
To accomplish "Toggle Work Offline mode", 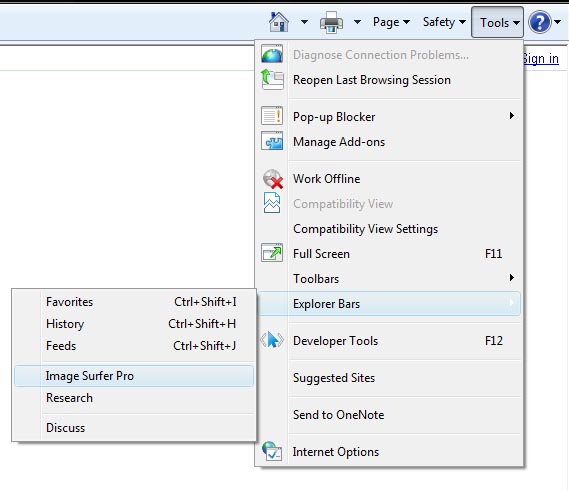I will click(x=389, y=179).
